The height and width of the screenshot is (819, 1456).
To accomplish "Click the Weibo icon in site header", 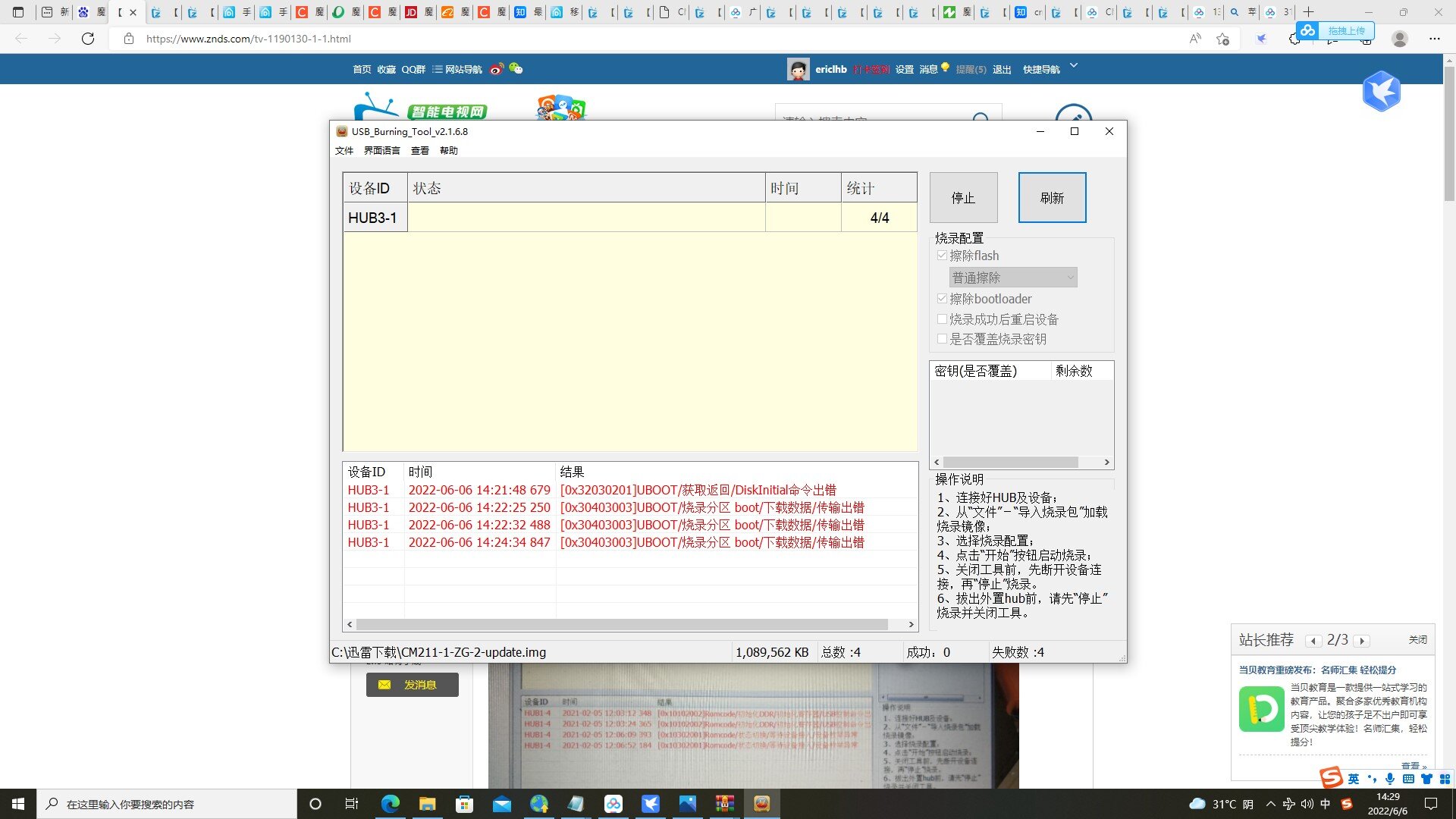I will [x=497, y=69].
